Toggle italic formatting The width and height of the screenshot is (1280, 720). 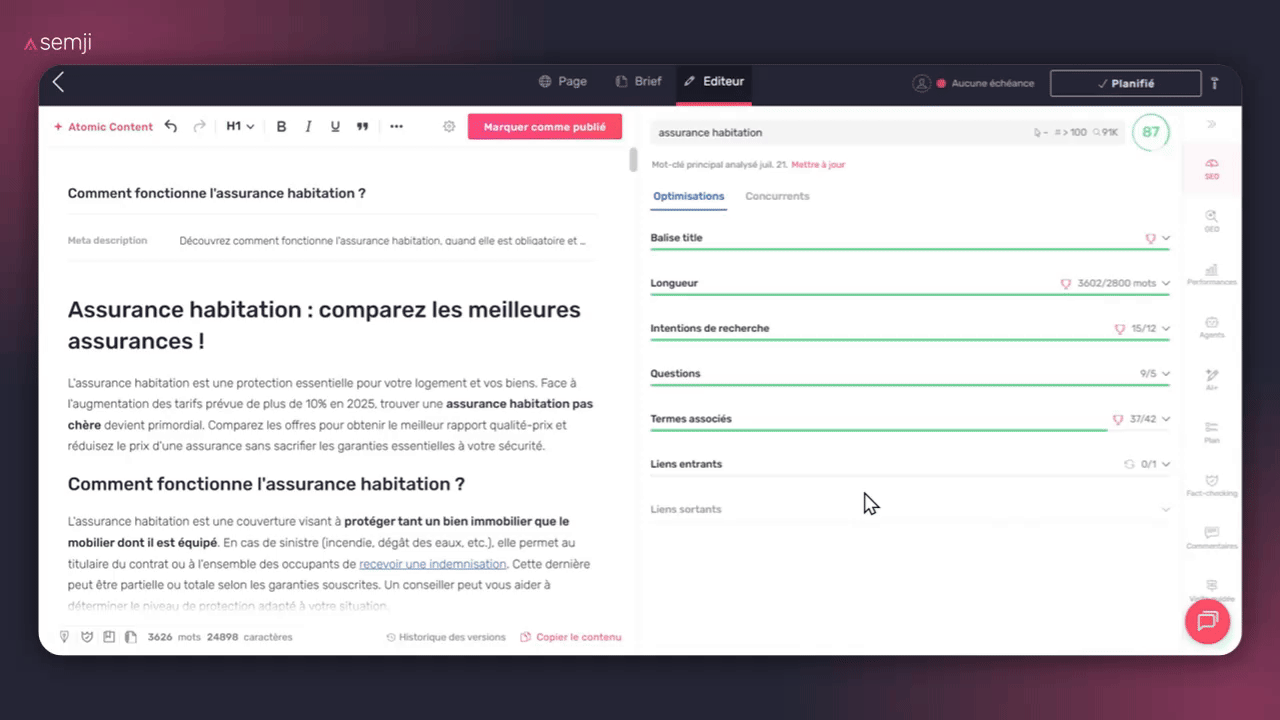(x=308, y=127)
